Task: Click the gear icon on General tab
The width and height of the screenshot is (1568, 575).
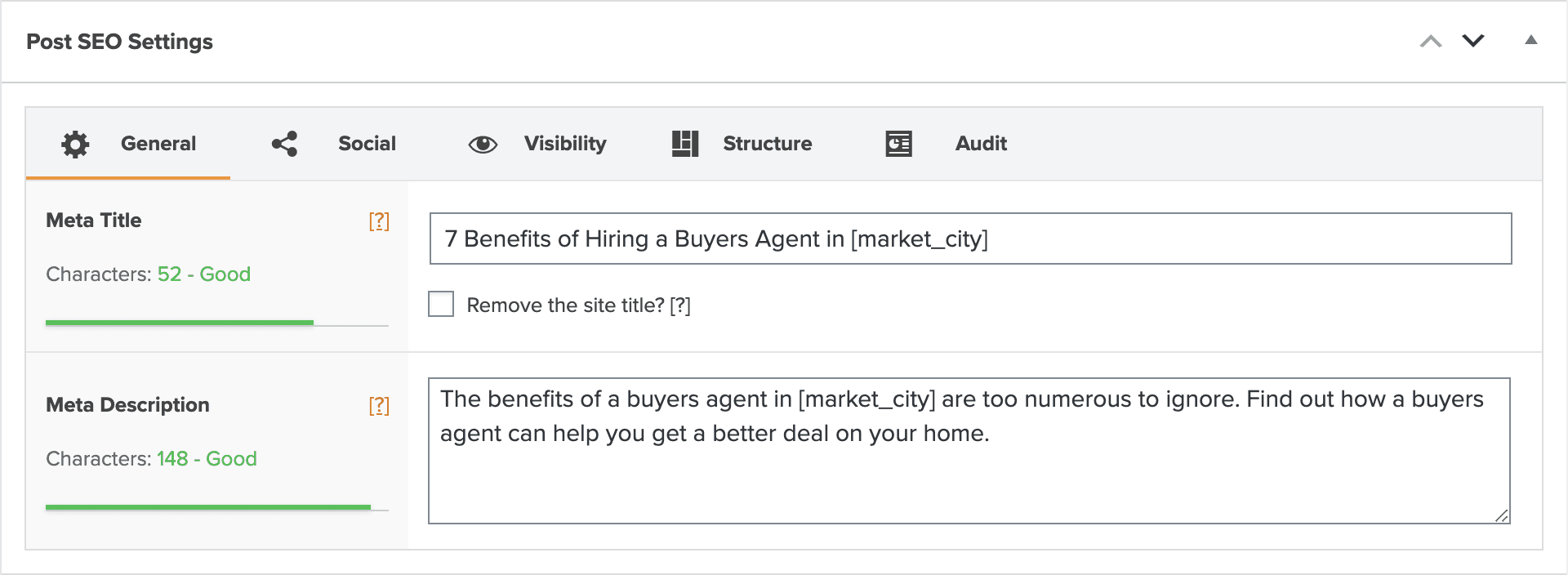Action: (x=75, y=144)
